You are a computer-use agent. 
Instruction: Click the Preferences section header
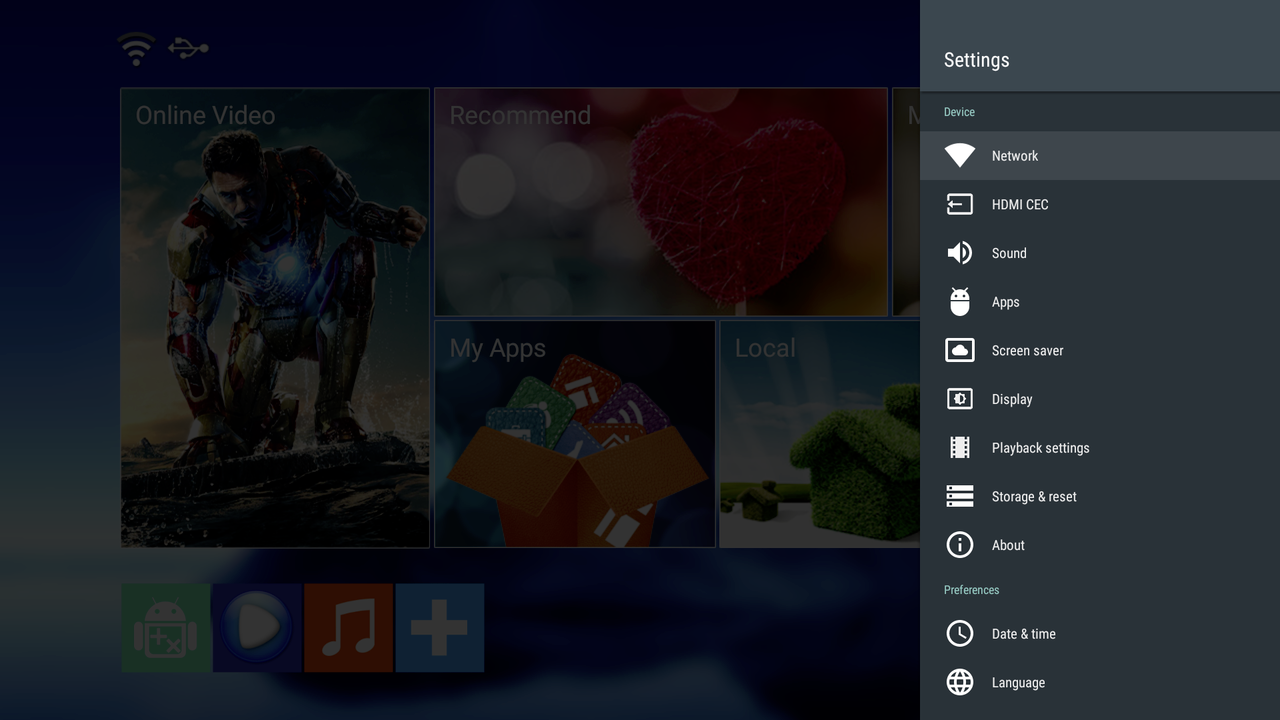click(972, 590)
